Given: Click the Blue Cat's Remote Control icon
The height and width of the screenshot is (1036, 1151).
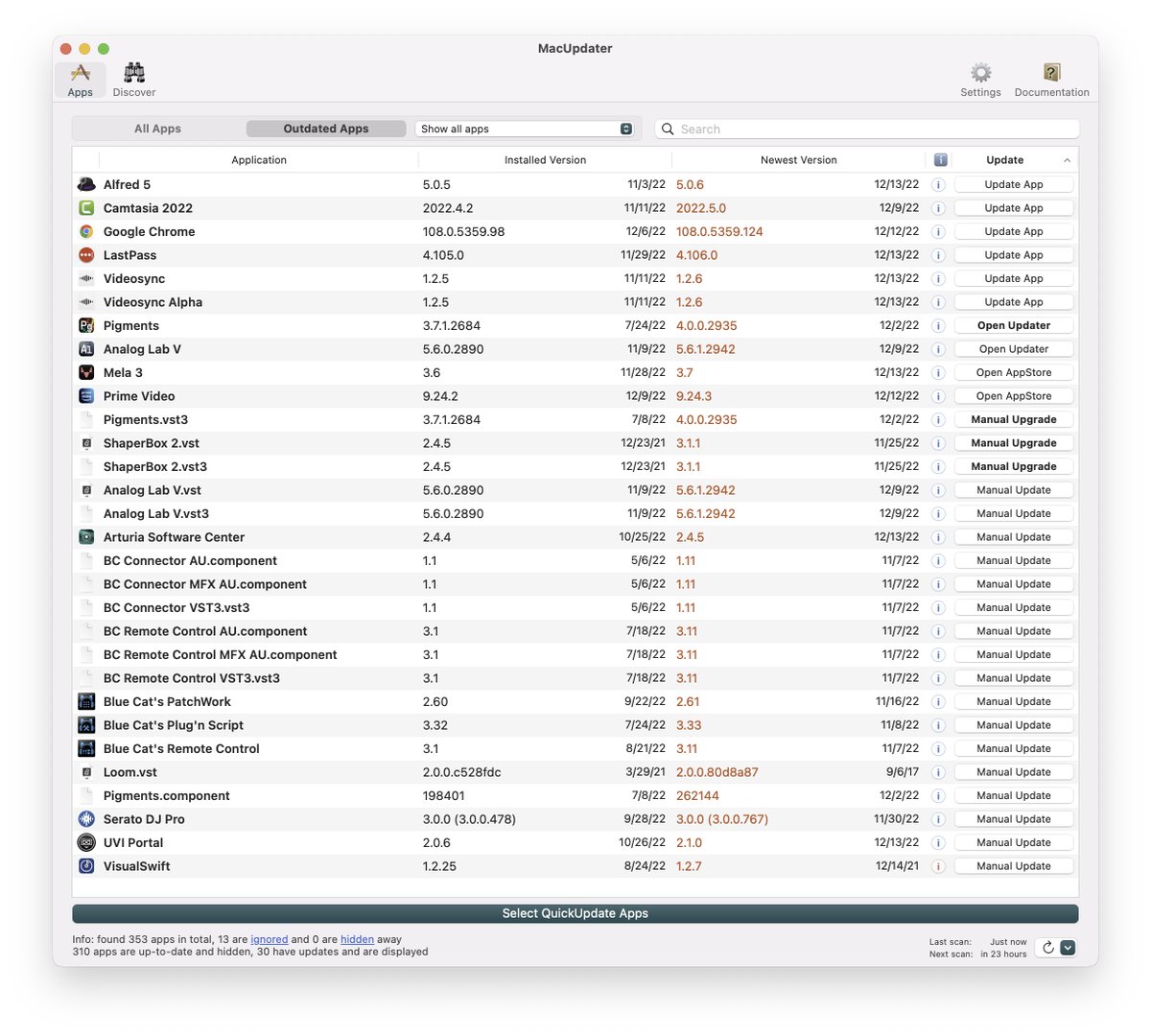Looking at the screenshot, I should coord(86,748).
